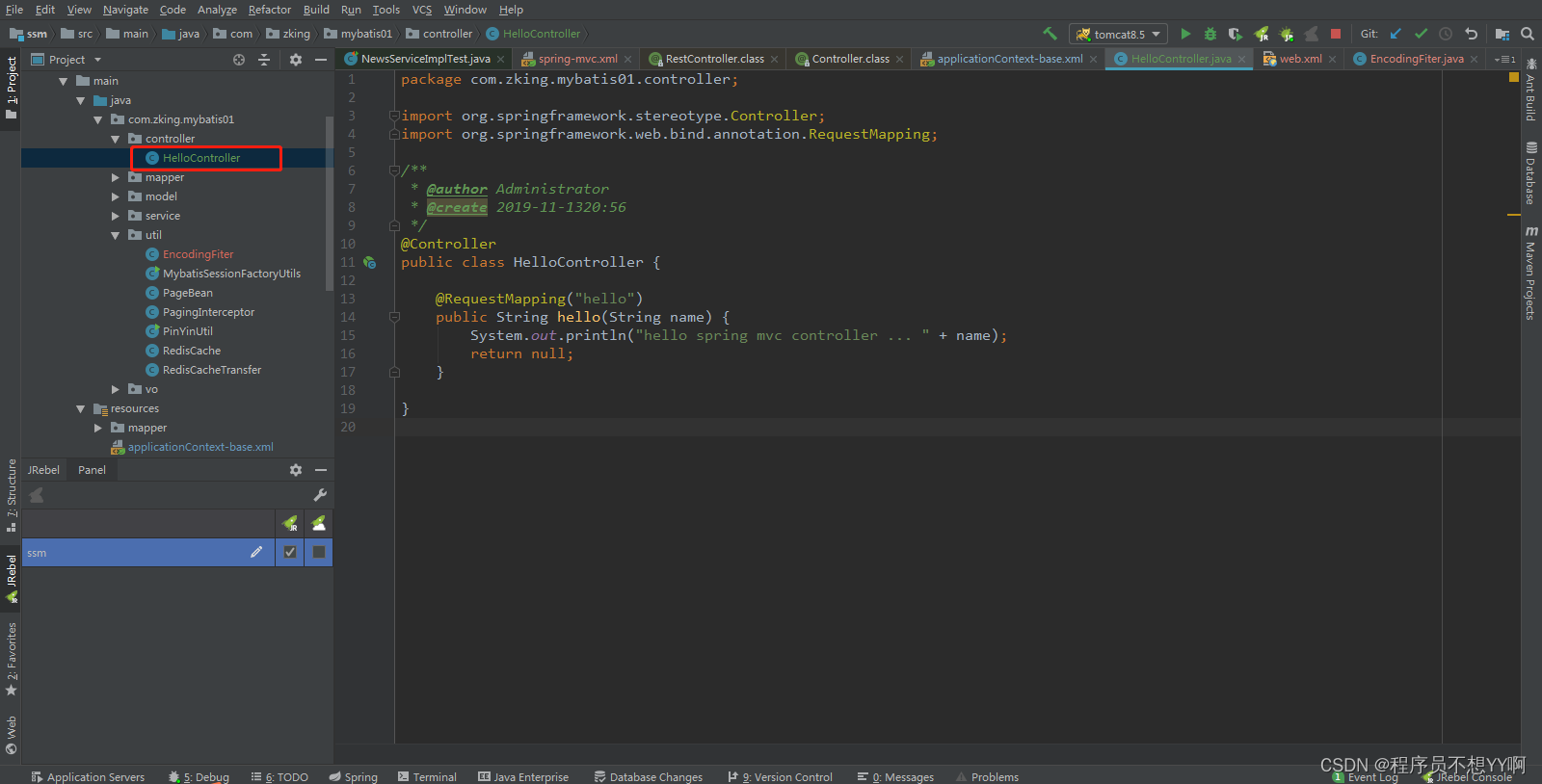The height and width of the screenshot is (784, 1542).
Task: Switch to NewsServiceImplTest.java tab
Action: [425, 59]
